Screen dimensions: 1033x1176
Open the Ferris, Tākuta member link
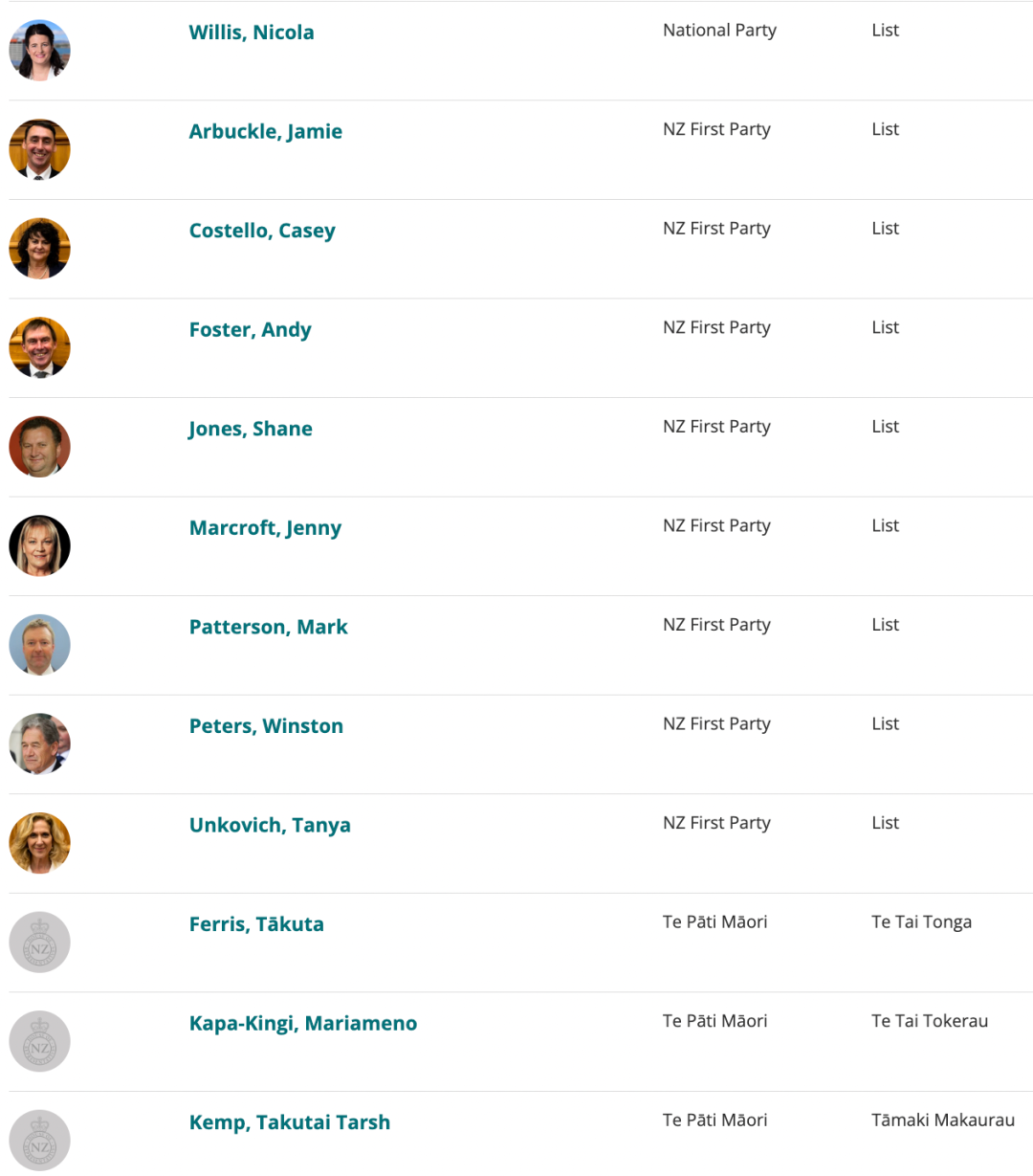click(256, 924)
